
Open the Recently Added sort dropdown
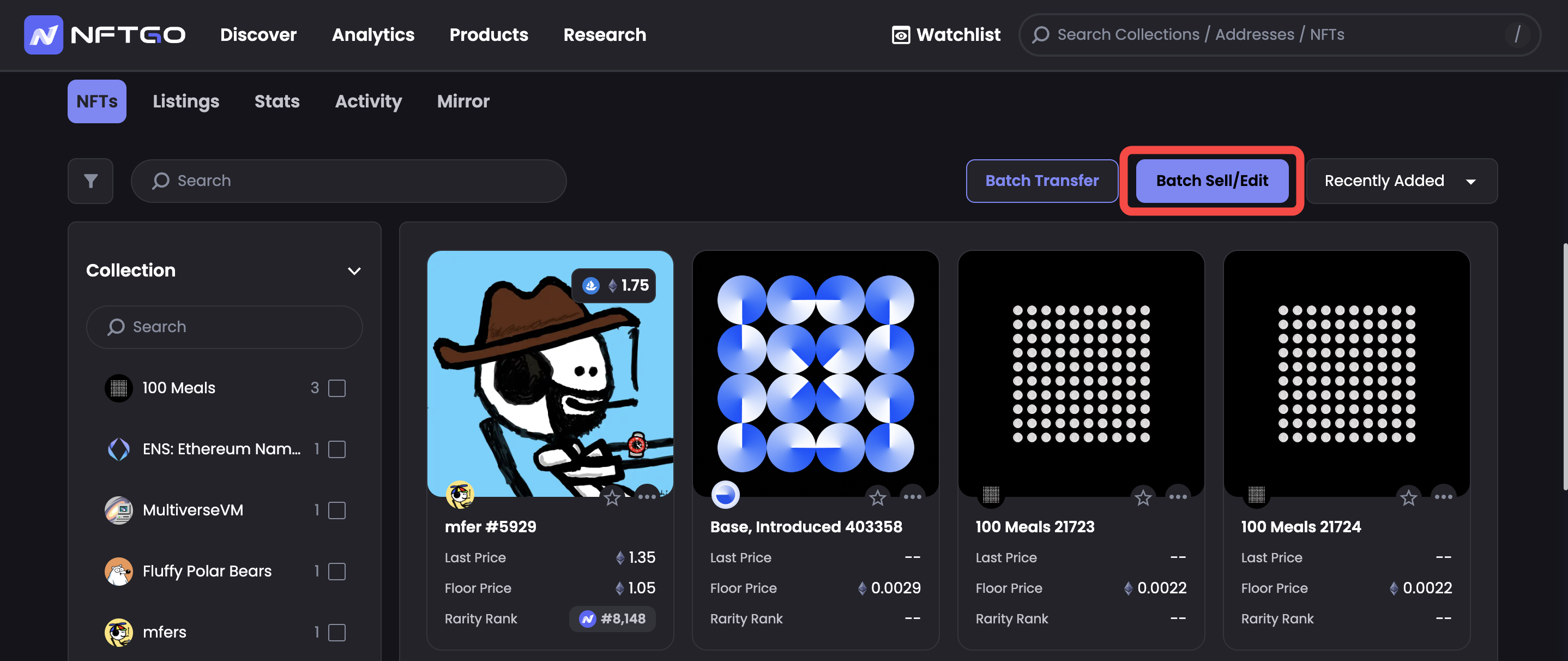click(x=1401, y=181)
